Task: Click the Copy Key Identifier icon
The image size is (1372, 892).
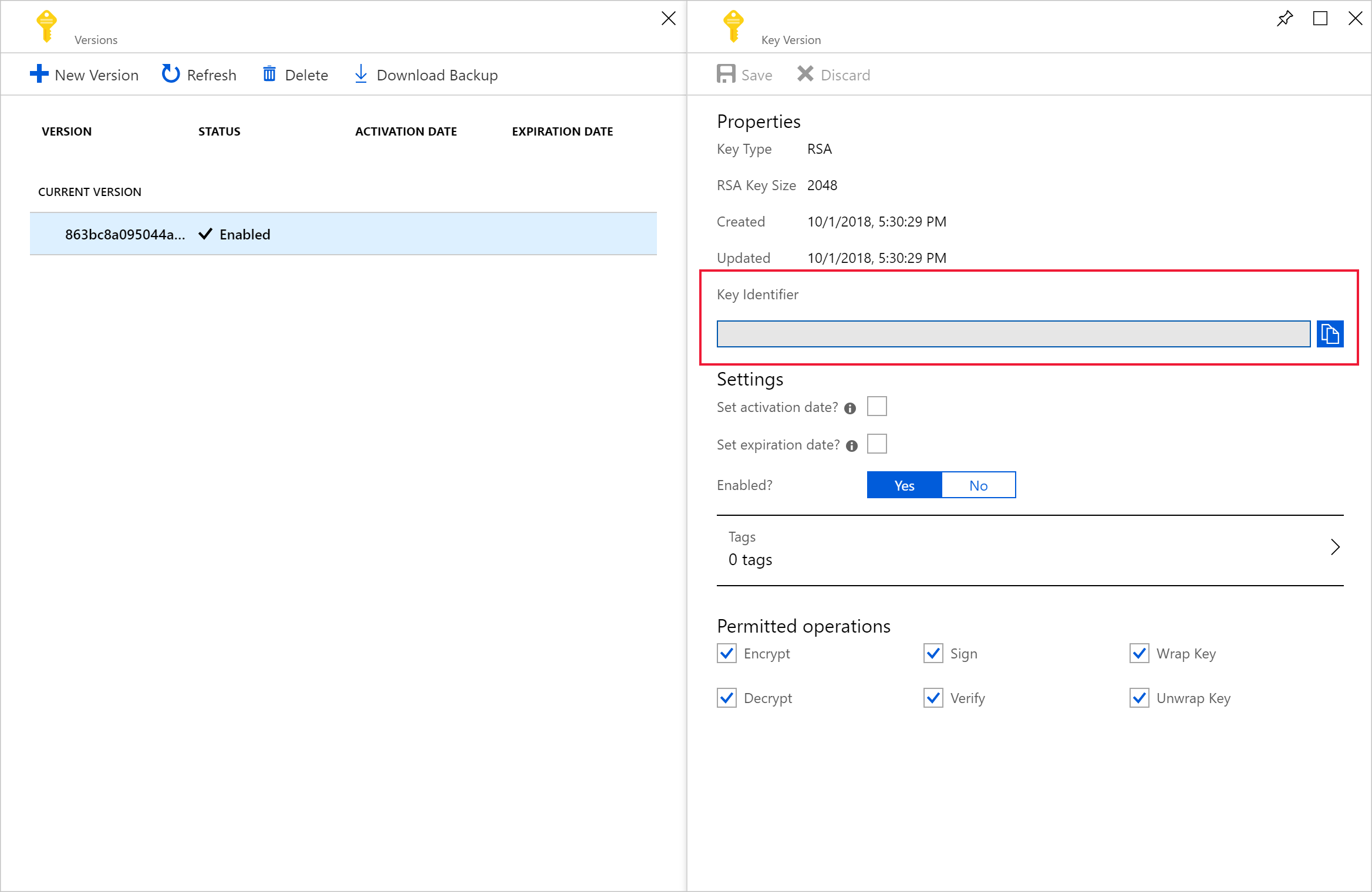Action: (x=1330, y=334)
